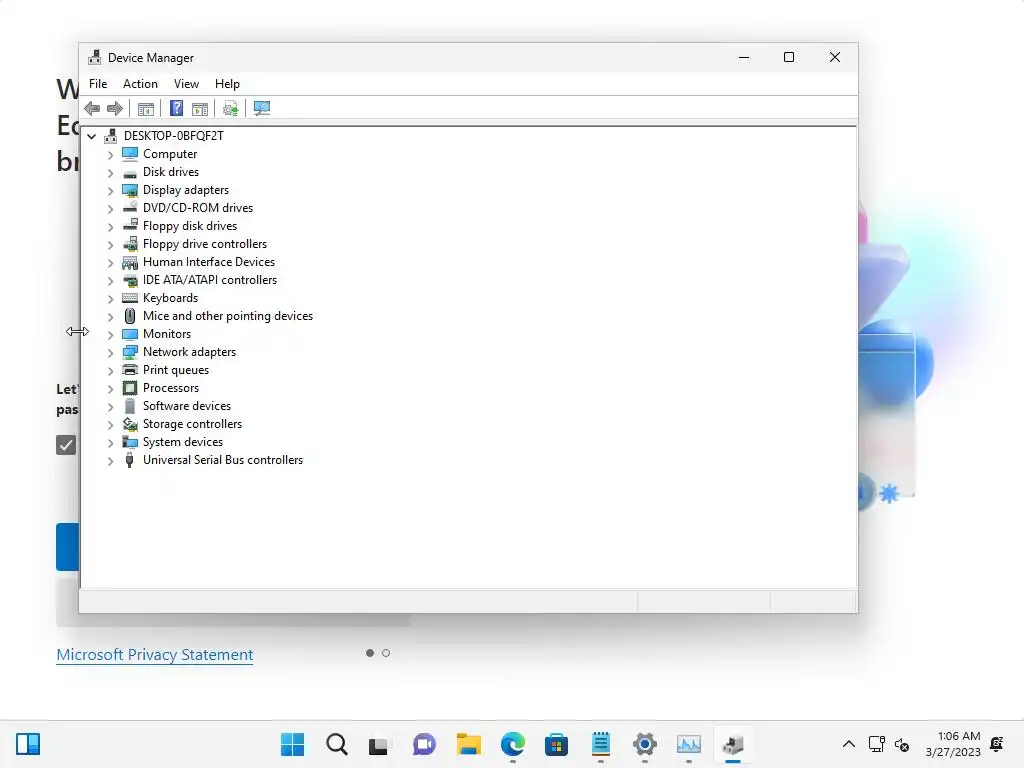
Task: Open the Help menu
Action: coord(227,84)
